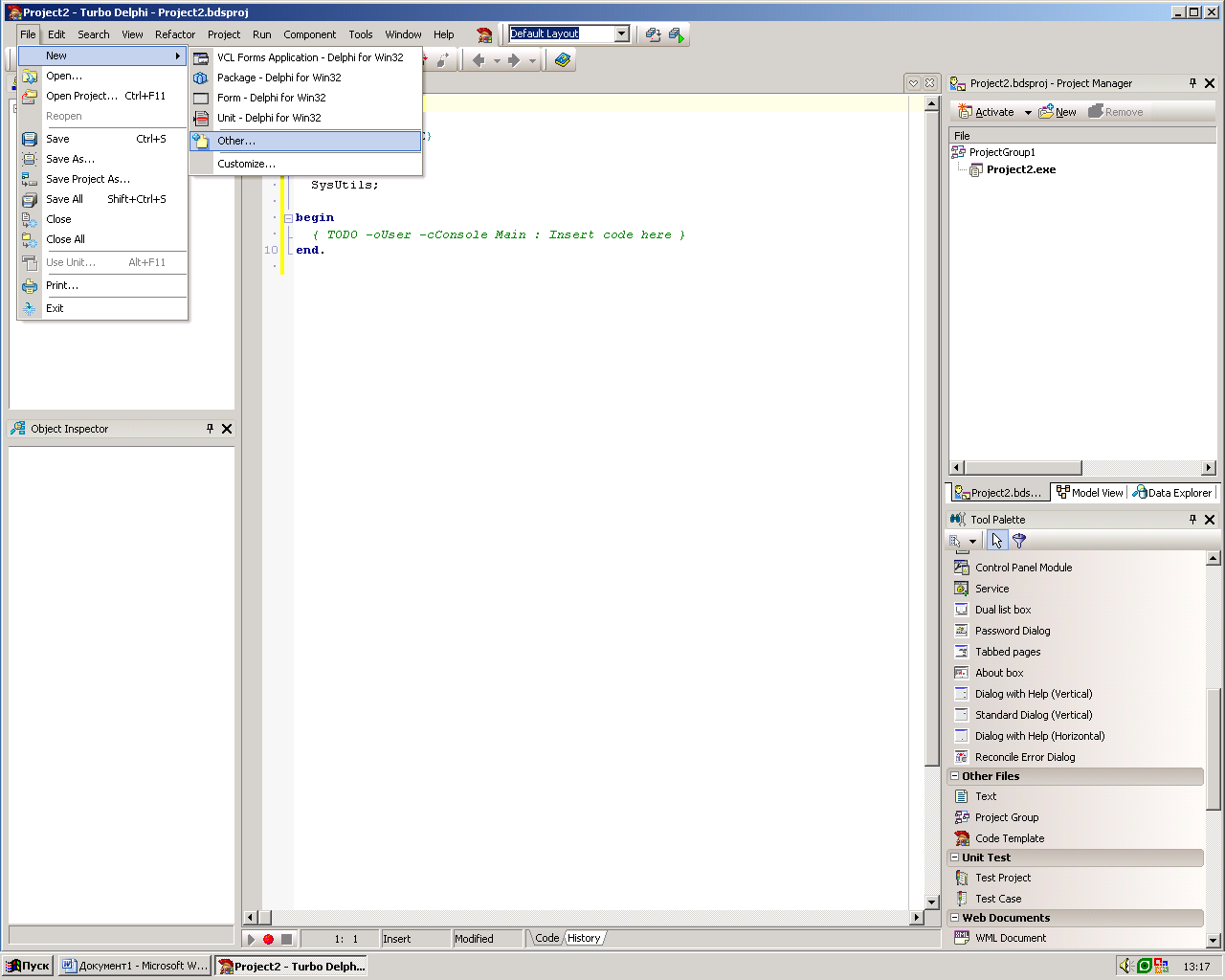The image size is (1225, 980).
Task: Open the Back arrow history dropdown
Action: tap(497, 60)
